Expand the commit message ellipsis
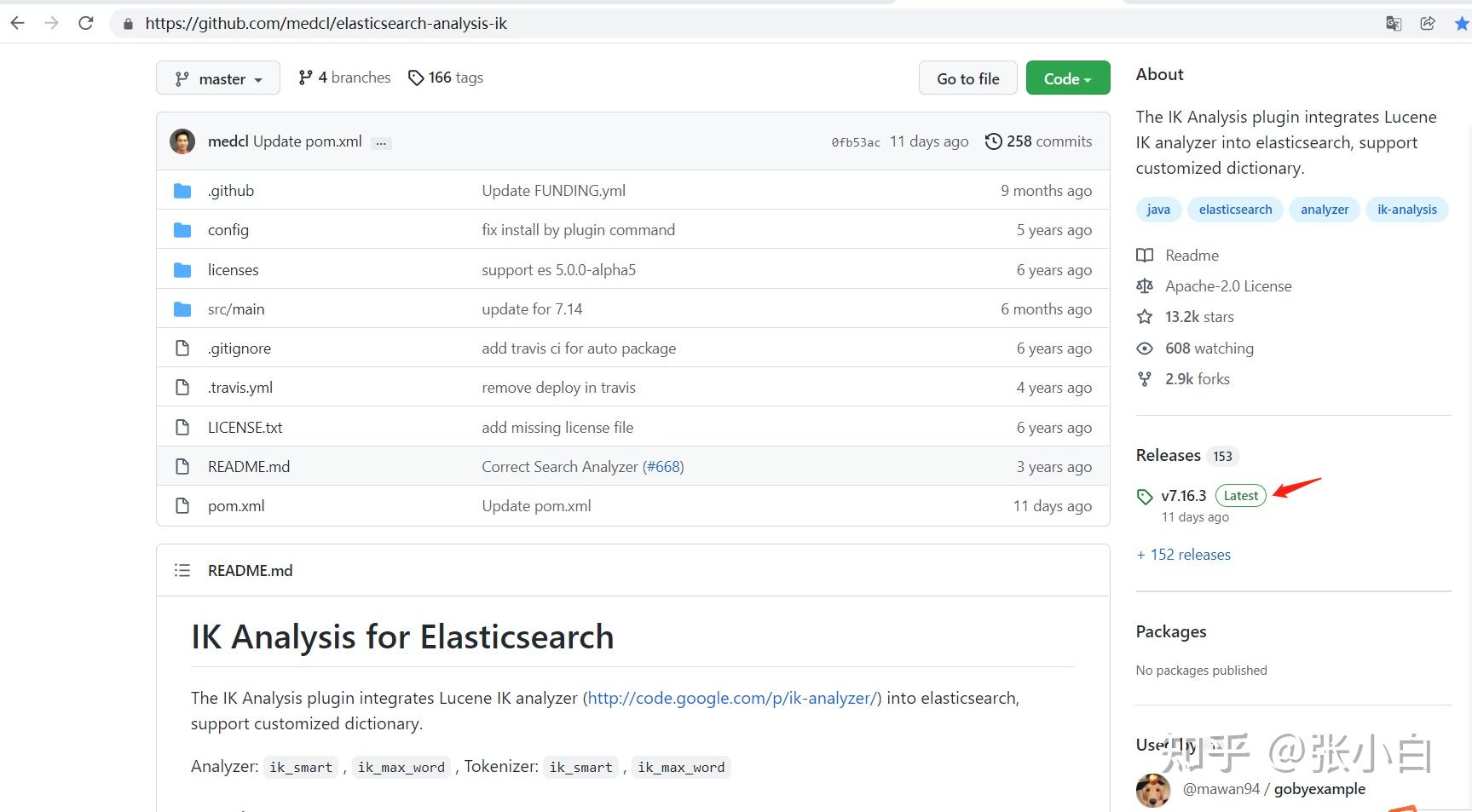The width and height of the screenshot is (1472, 812). pos(381,141)
